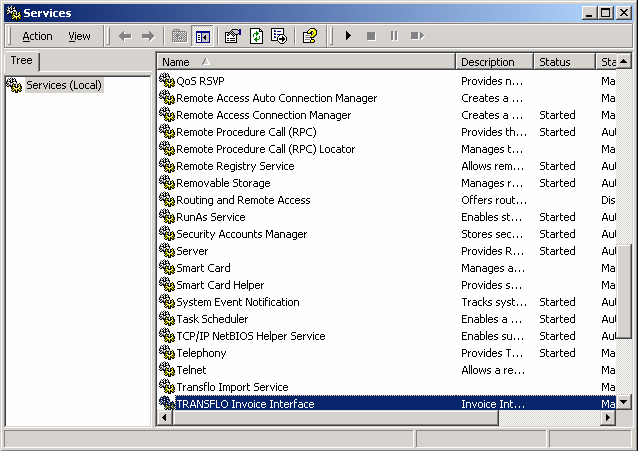Click gear icon beside RunAs Service
This screenshot has width=638, height=451.
(166, 217)
